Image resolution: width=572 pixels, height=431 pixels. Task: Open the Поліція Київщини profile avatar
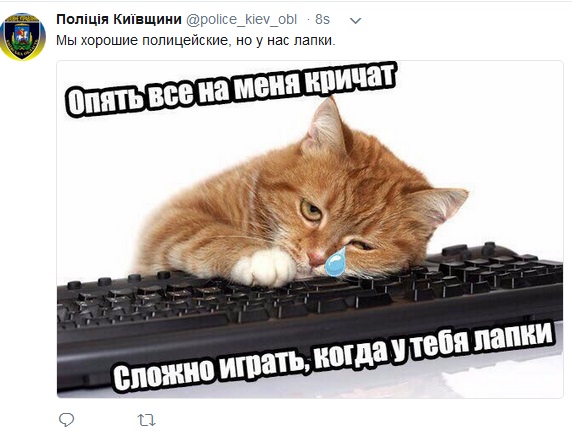(23, 36)
